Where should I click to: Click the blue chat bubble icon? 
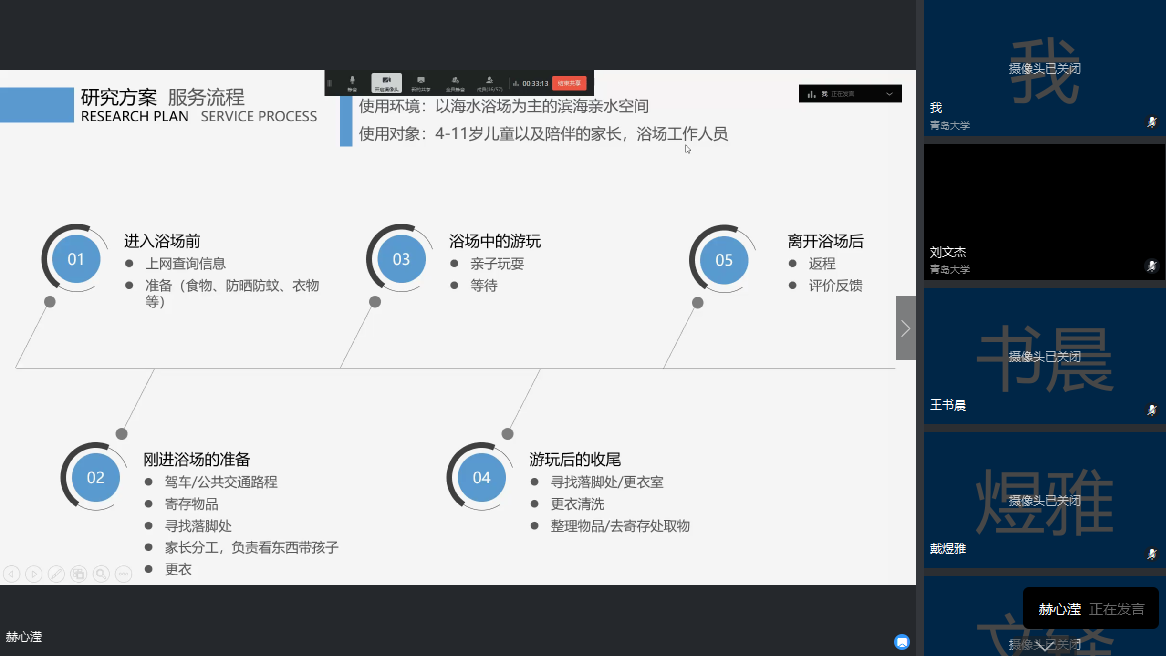coord(901,641)
